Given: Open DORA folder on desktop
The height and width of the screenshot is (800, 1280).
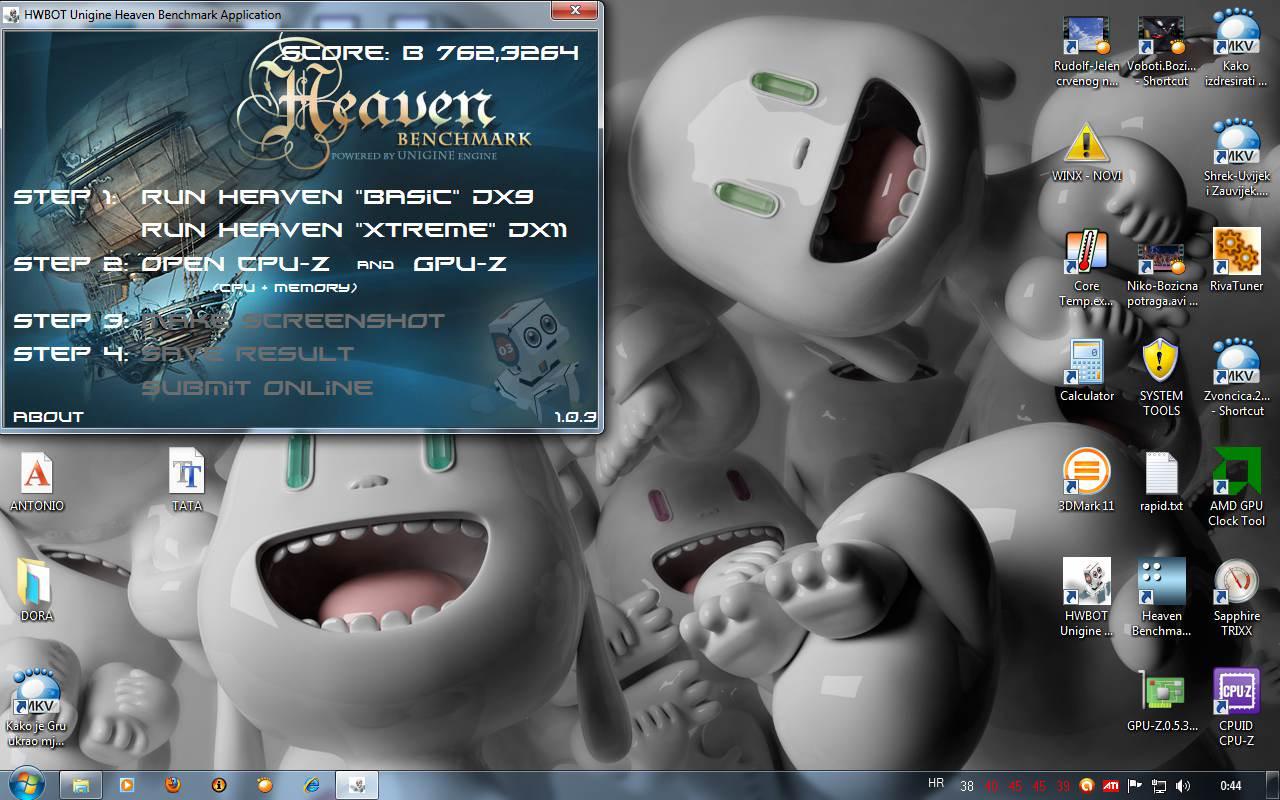Looking at the screenshot, I should pyautogui.click(x=37, y=591).
